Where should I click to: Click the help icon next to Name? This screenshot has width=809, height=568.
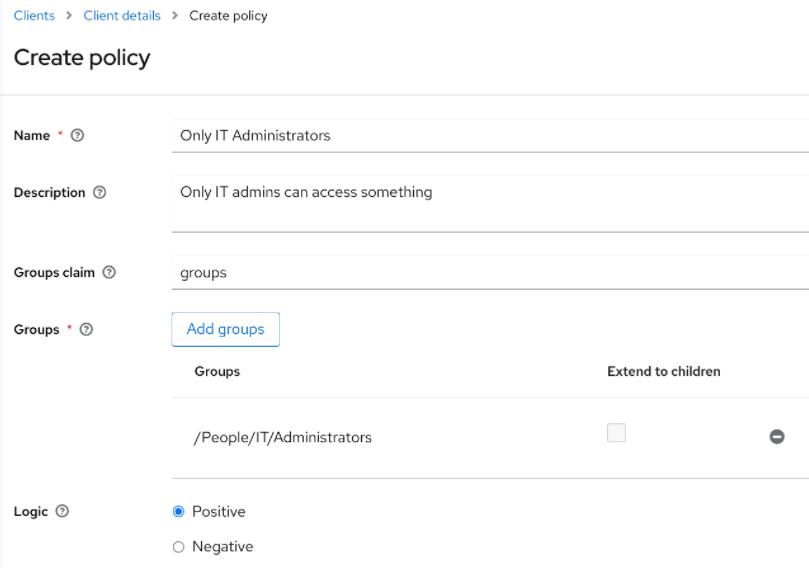(77, 136)
